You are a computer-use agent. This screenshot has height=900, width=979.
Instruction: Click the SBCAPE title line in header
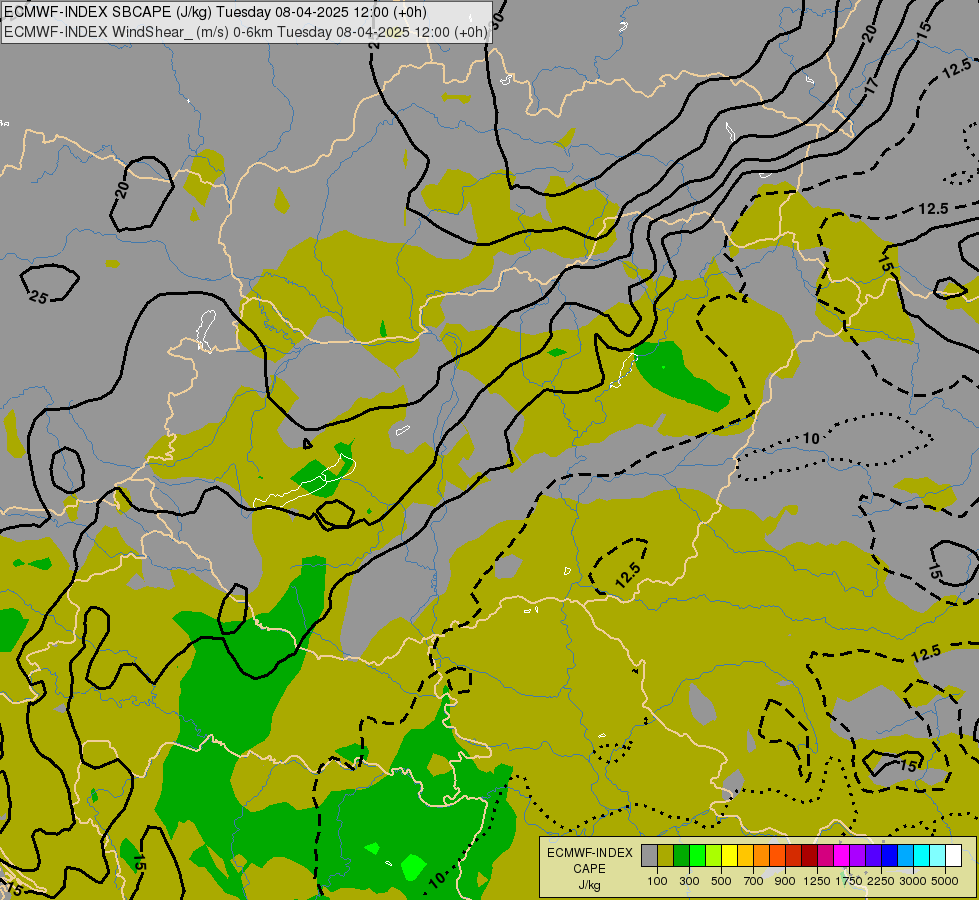coord(215,12)
